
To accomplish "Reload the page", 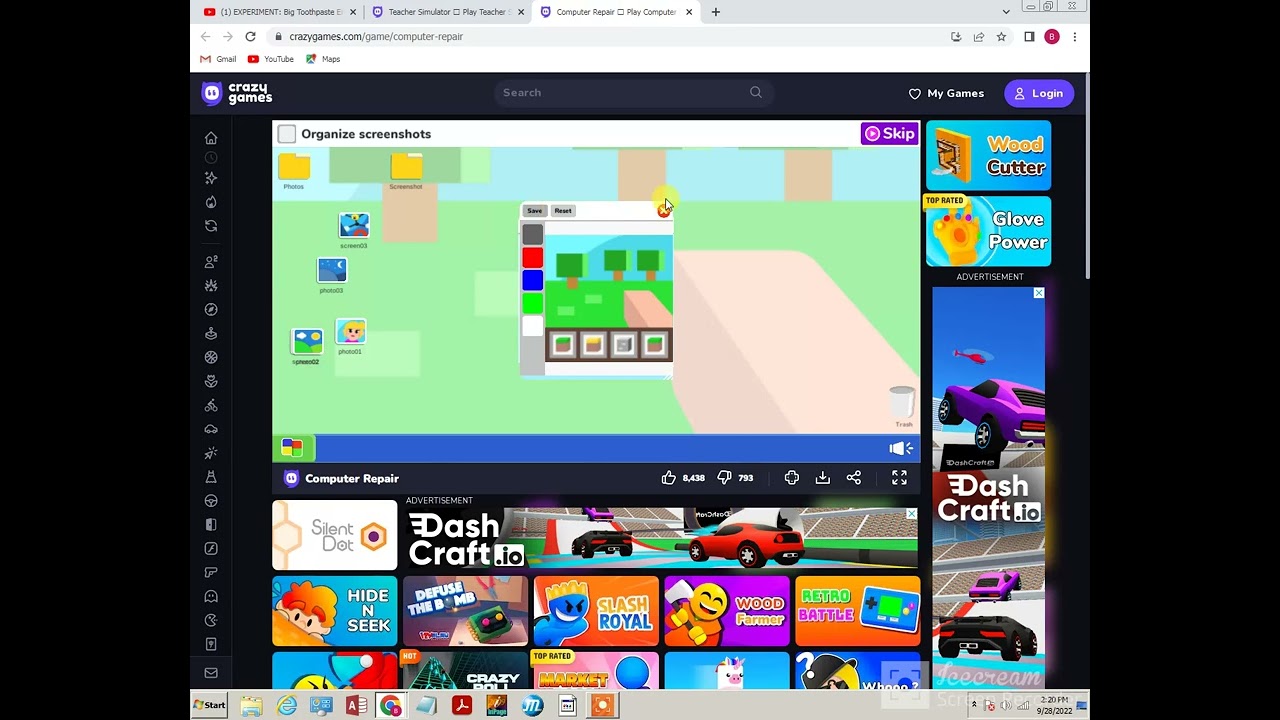I will pos(250,37).
